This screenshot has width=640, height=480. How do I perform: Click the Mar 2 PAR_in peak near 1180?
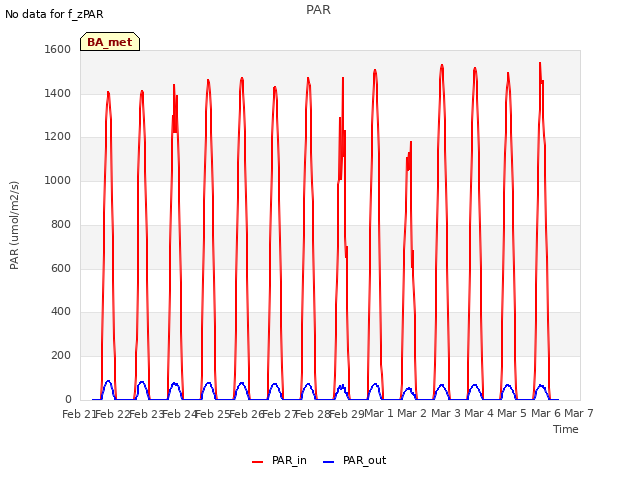click(x=411, y=142)
